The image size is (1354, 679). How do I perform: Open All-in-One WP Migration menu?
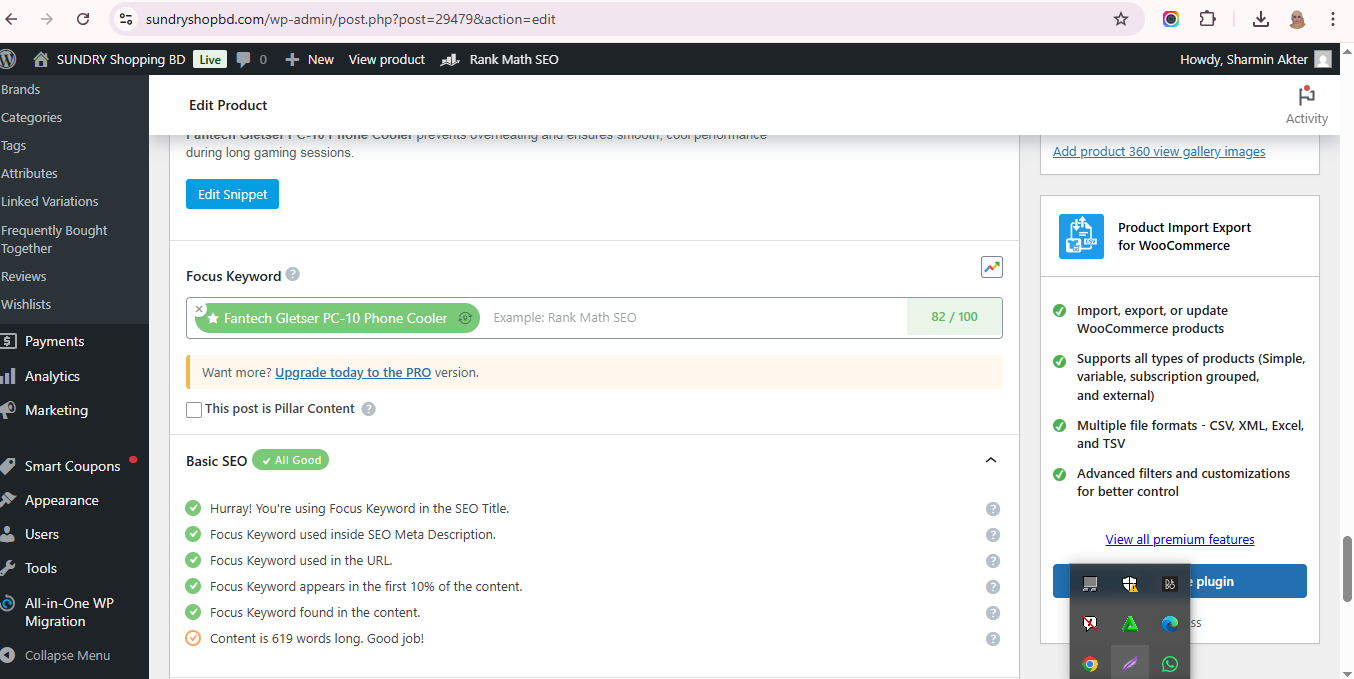click(x=69, y=612)
